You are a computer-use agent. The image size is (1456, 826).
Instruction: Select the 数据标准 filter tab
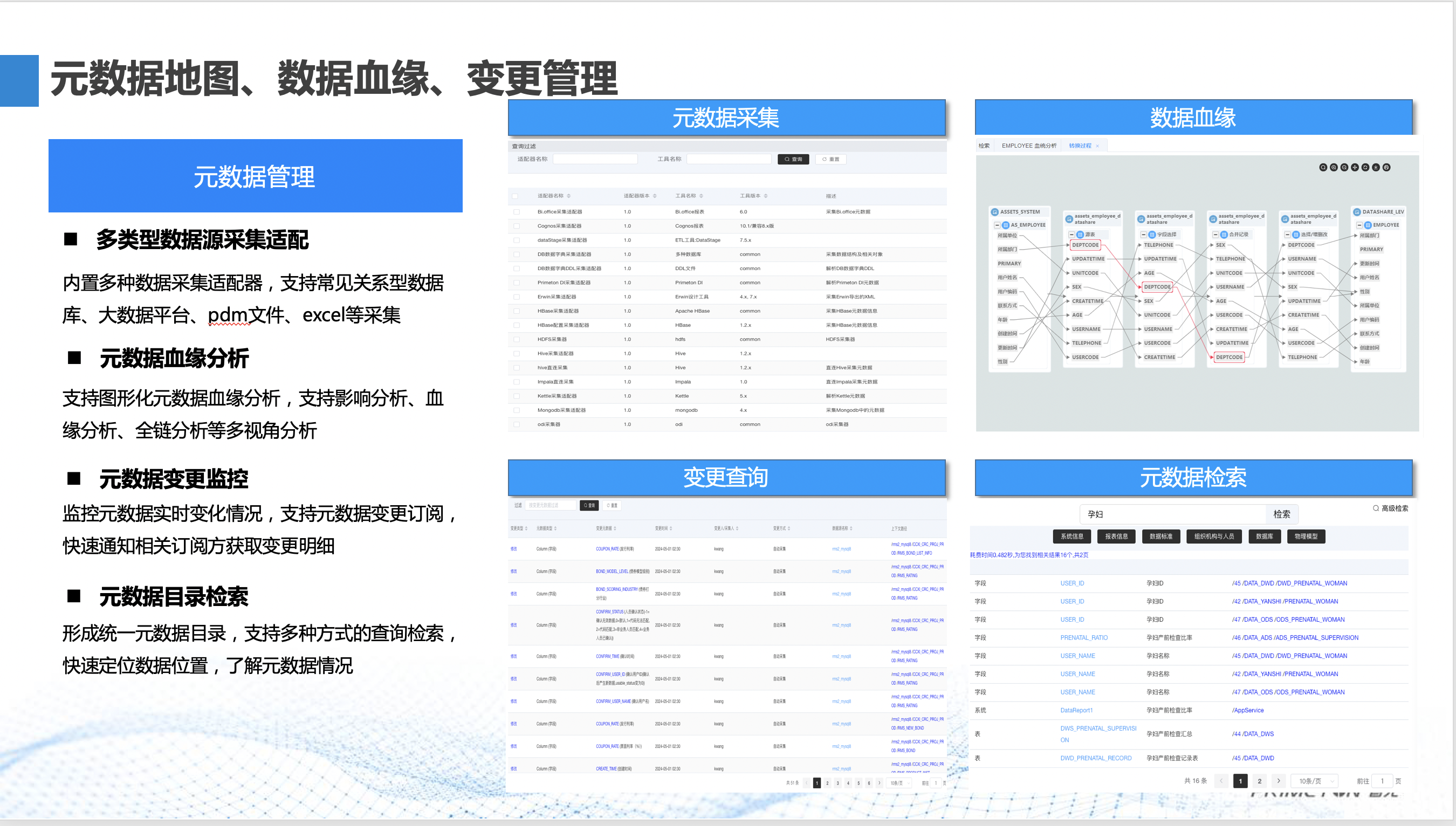(1160, 536)
